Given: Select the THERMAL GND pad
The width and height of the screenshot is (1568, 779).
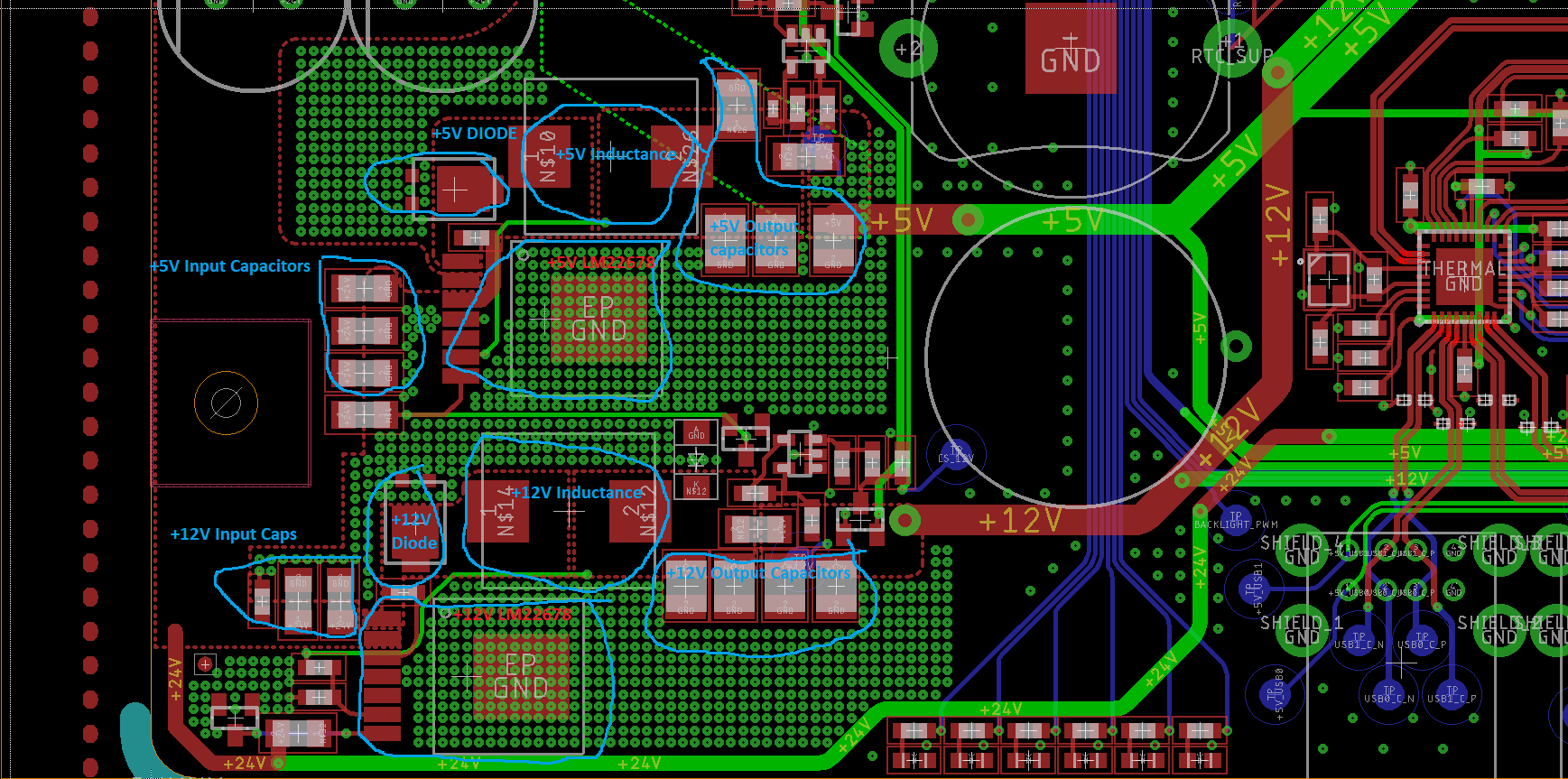Looking at the screenshot, I should coord(1463,277).
